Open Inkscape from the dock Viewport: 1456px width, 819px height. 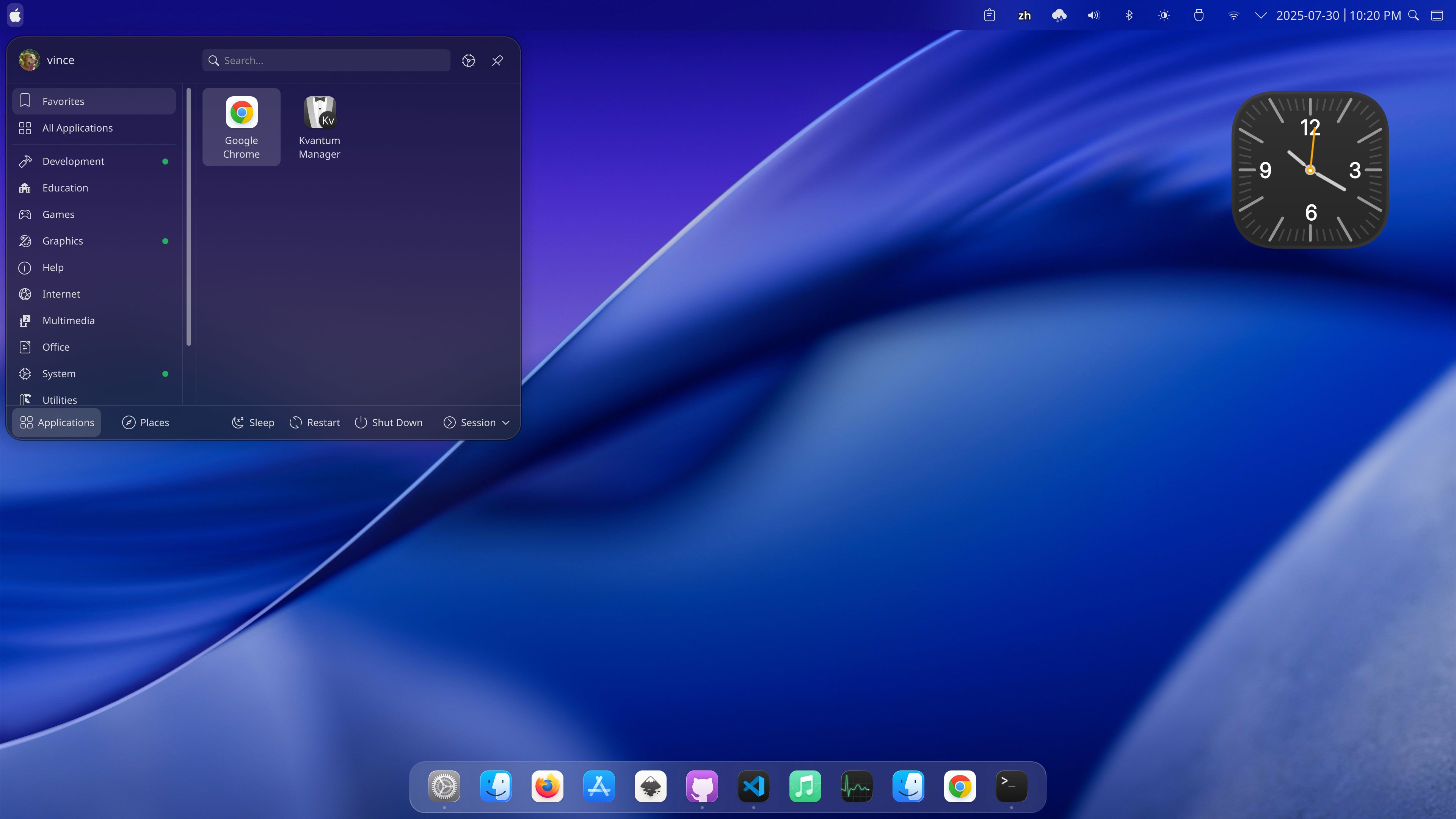coord(650,786)
